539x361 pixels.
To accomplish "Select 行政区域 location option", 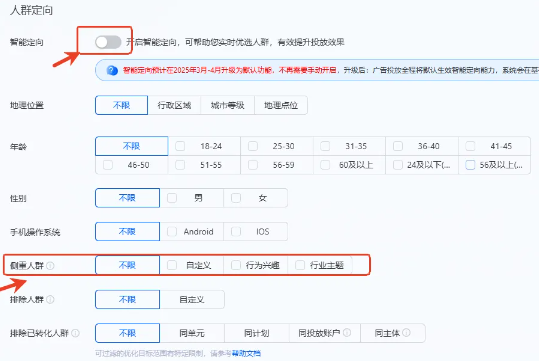I will coord(174,105).
